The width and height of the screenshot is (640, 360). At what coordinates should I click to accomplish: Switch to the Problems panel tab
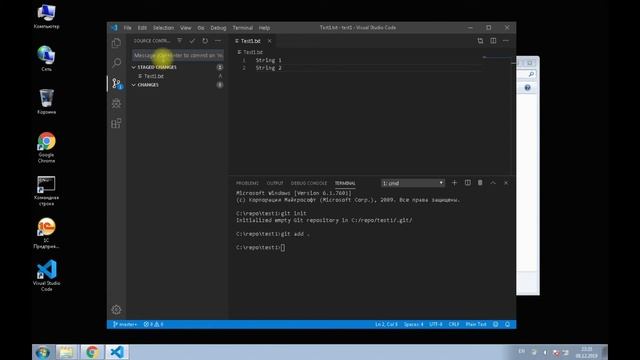[247, 183]
